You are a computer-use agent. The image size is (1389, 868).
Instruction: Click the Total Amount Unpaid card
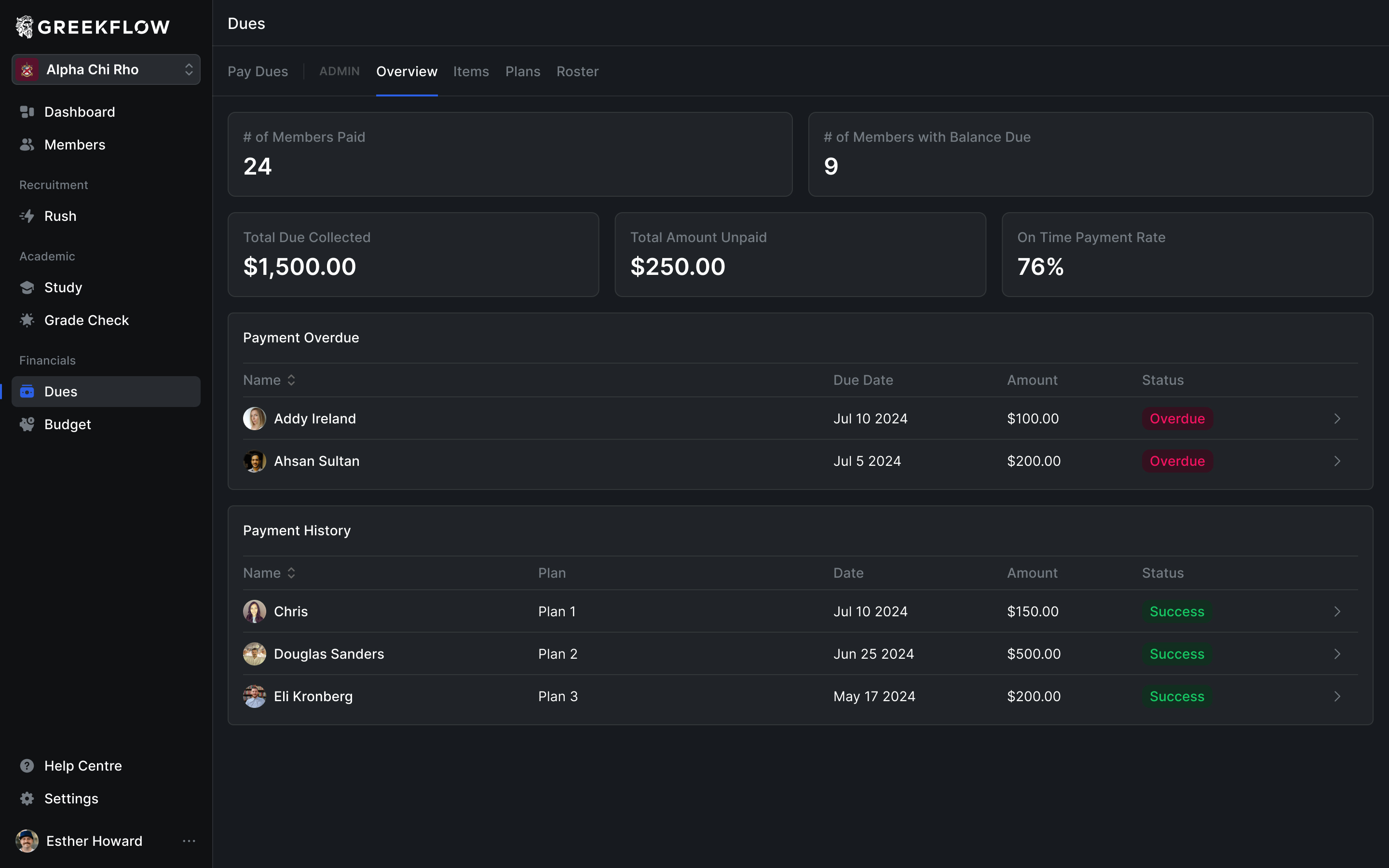click(x=800, y=255)
